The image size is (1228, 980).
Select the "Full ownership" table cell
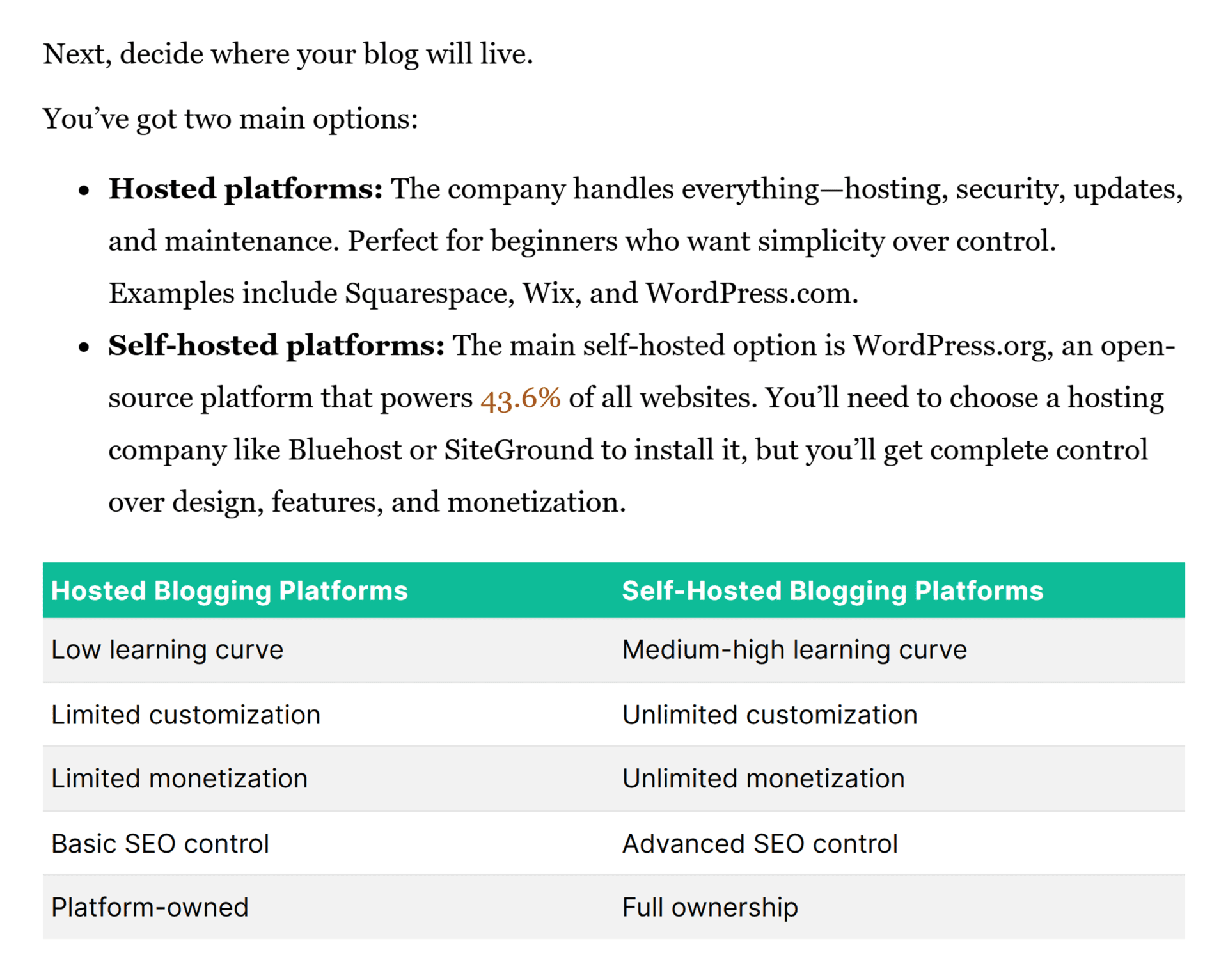coord(710,907)
